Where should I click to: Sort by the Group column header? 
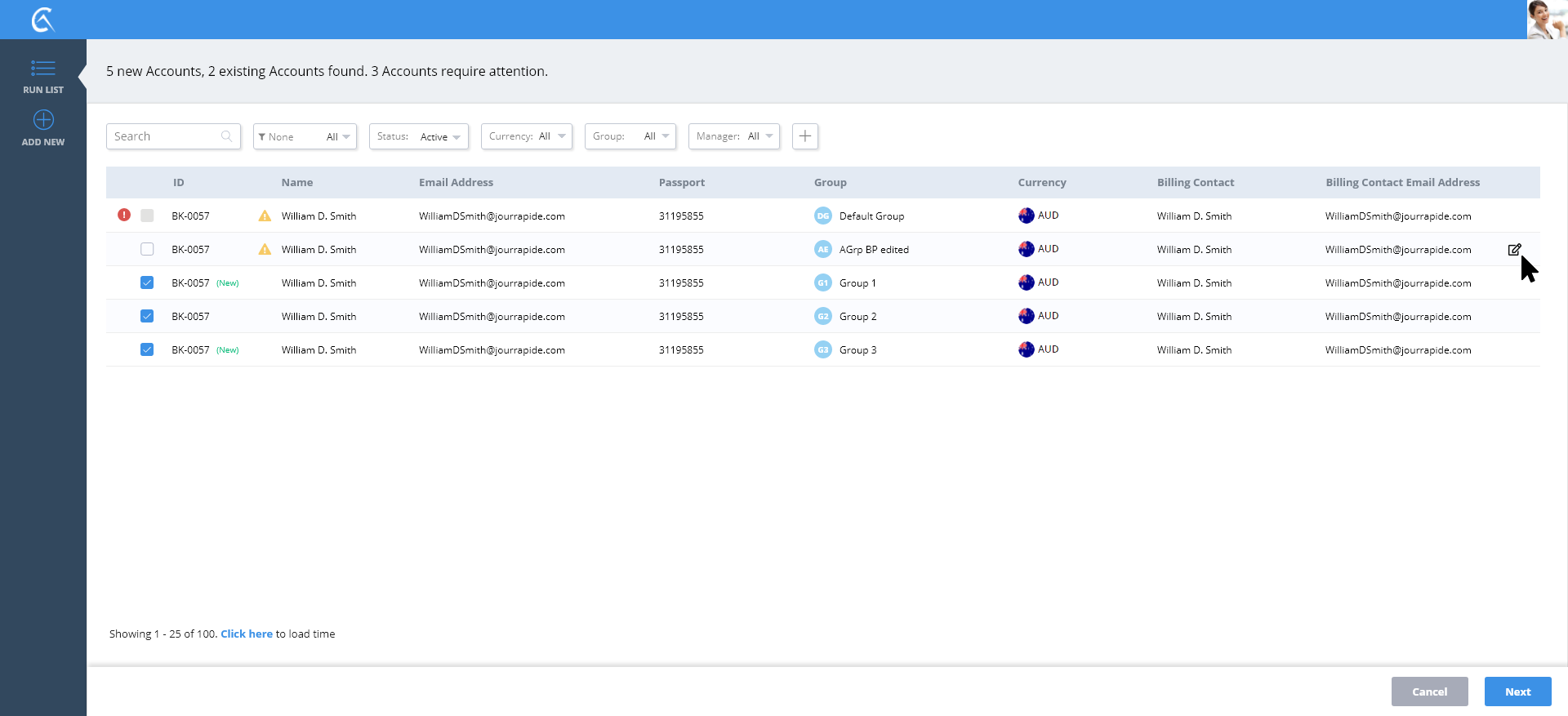(831, 183)
